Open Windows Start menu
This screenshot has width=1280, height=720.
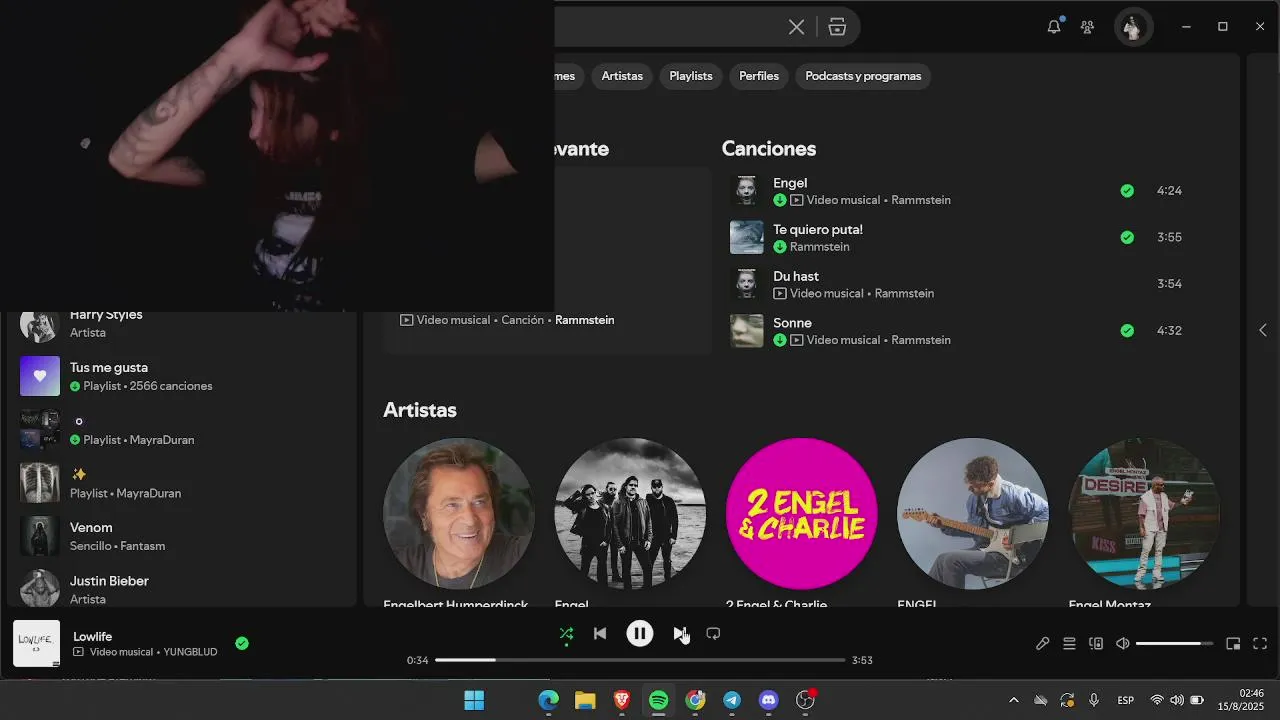[474, 701]
